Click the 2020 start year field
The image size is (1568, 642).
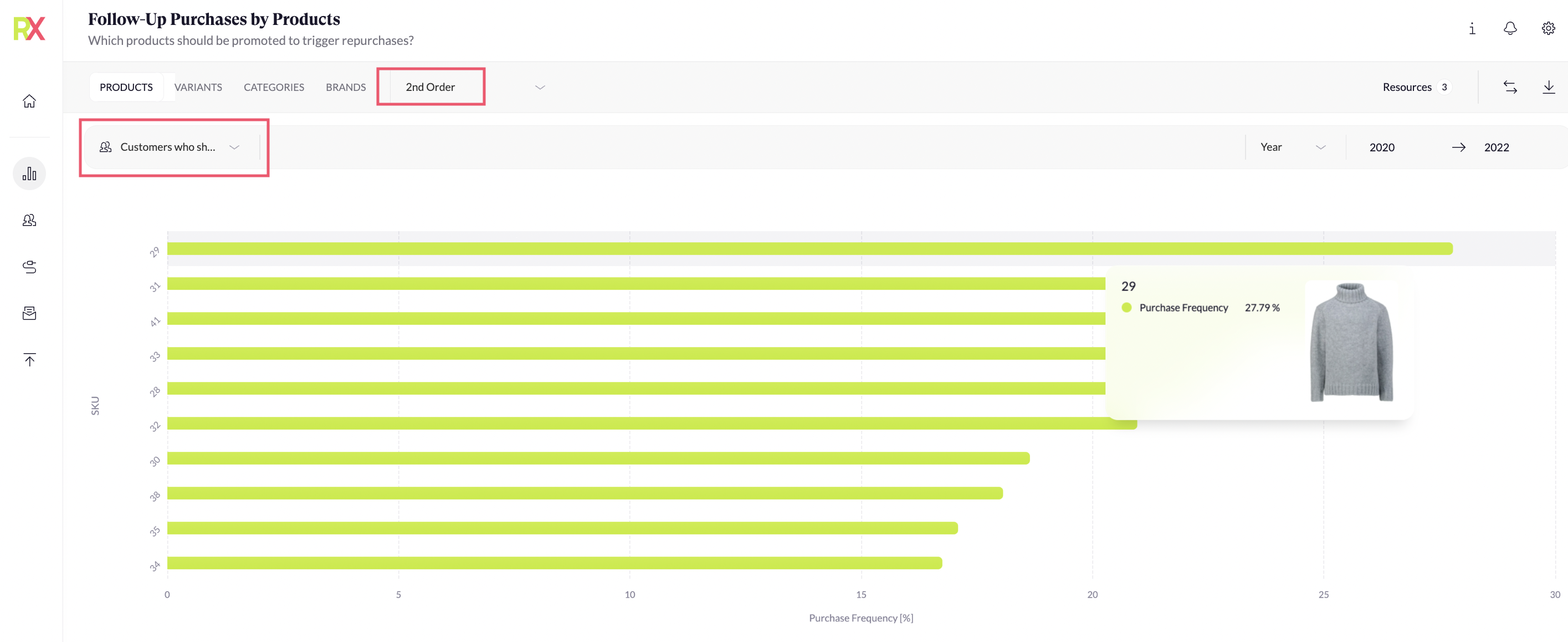[x=1382, y=147]
